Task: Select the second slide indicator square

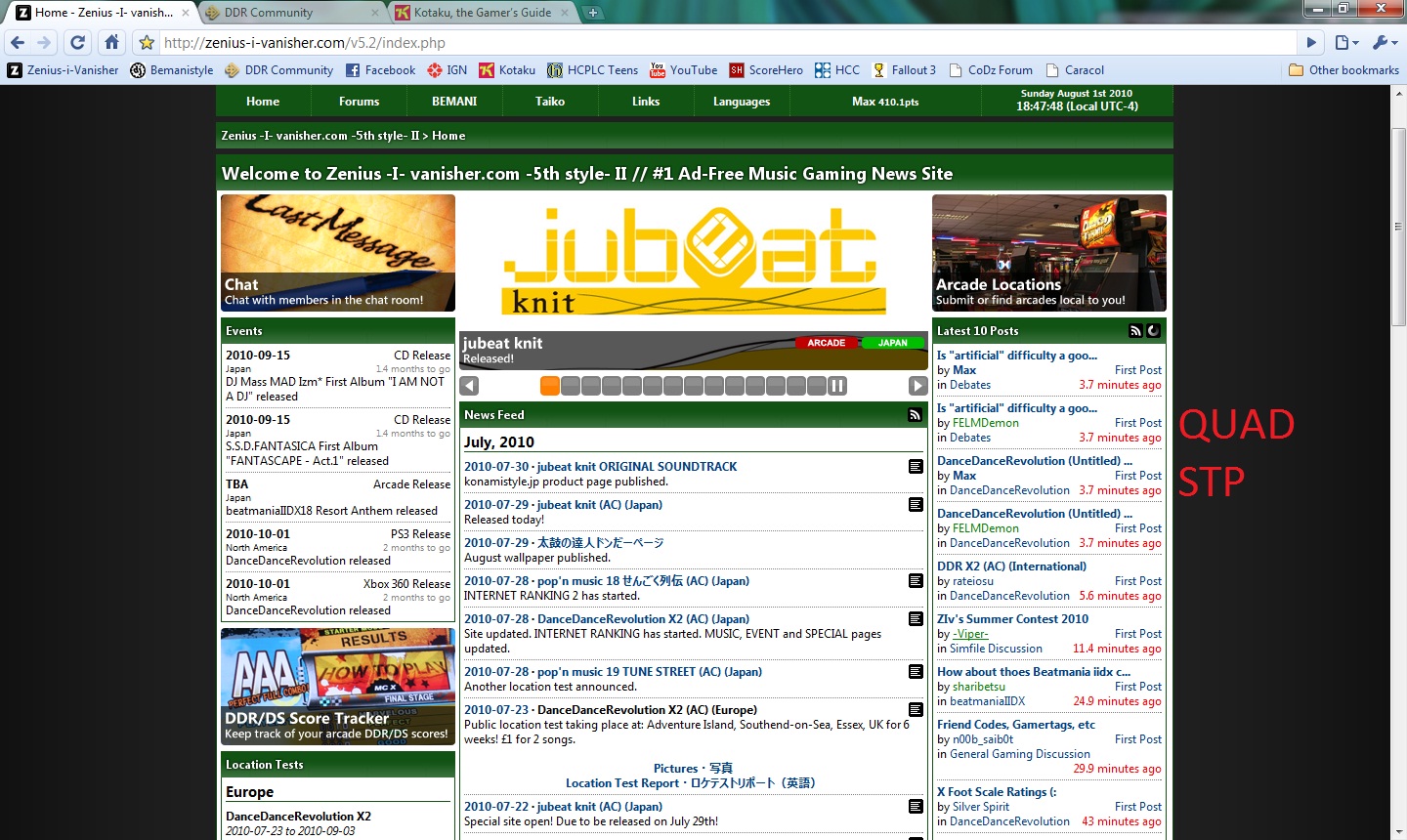Action: coord(571,386)
